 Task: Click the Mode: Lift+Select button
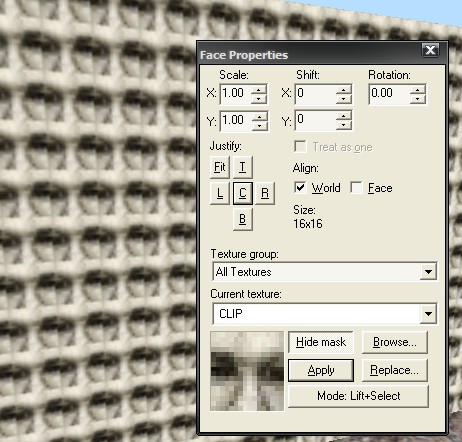point(358,396)
